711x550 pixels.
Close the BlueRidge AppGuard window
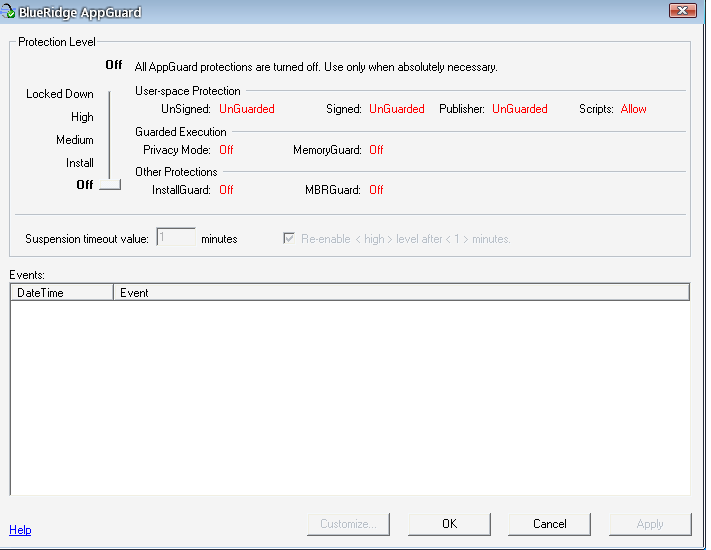pyautogui.click(x=682, y=10)
